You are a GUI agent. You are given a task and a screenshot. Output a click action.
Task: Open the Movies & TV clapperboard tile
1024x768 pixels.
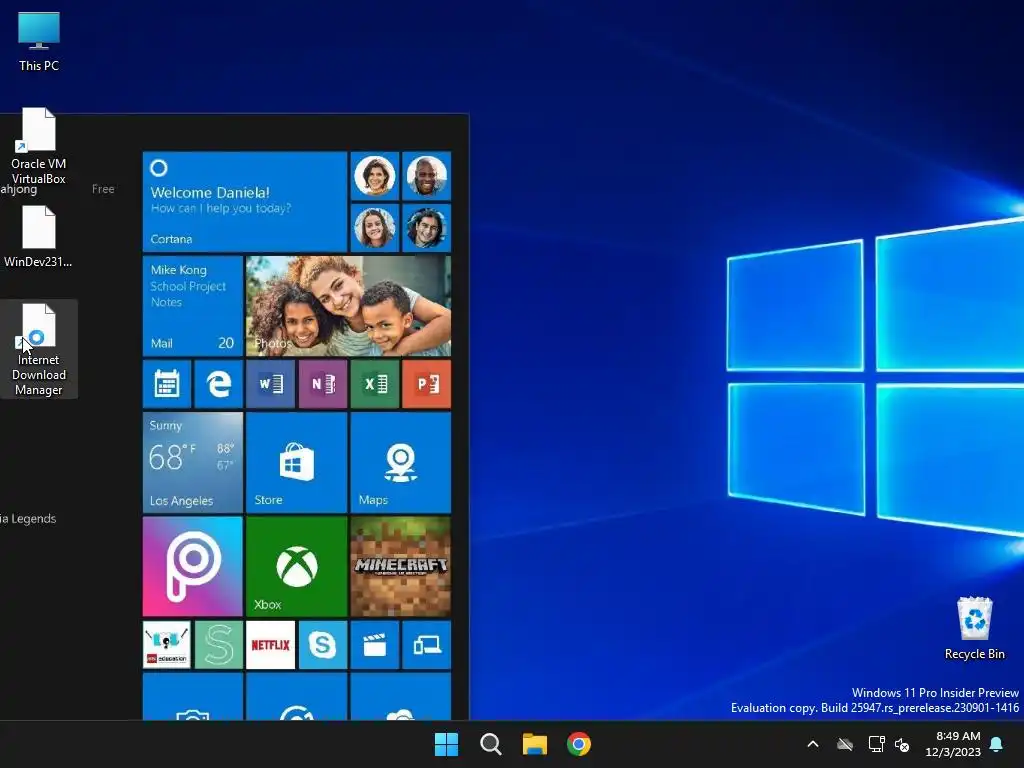(375, 645)
